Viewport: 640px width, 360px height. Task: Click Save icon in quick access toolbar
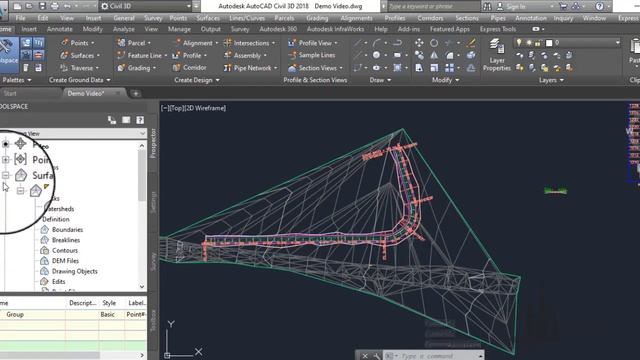(x=42, y=7)
